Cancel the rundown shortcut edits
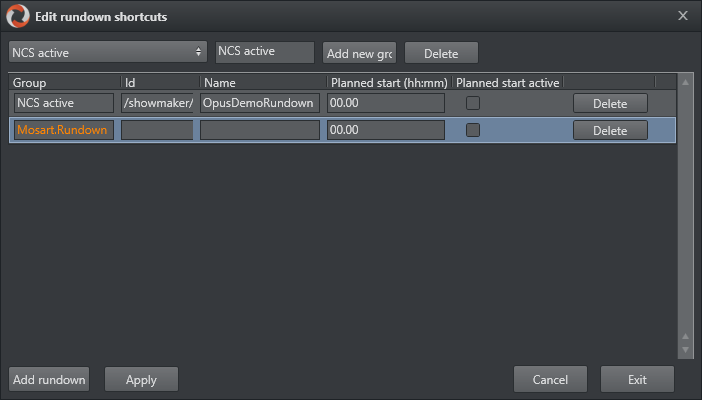This screenshot has height=400, width=702. 550,380
